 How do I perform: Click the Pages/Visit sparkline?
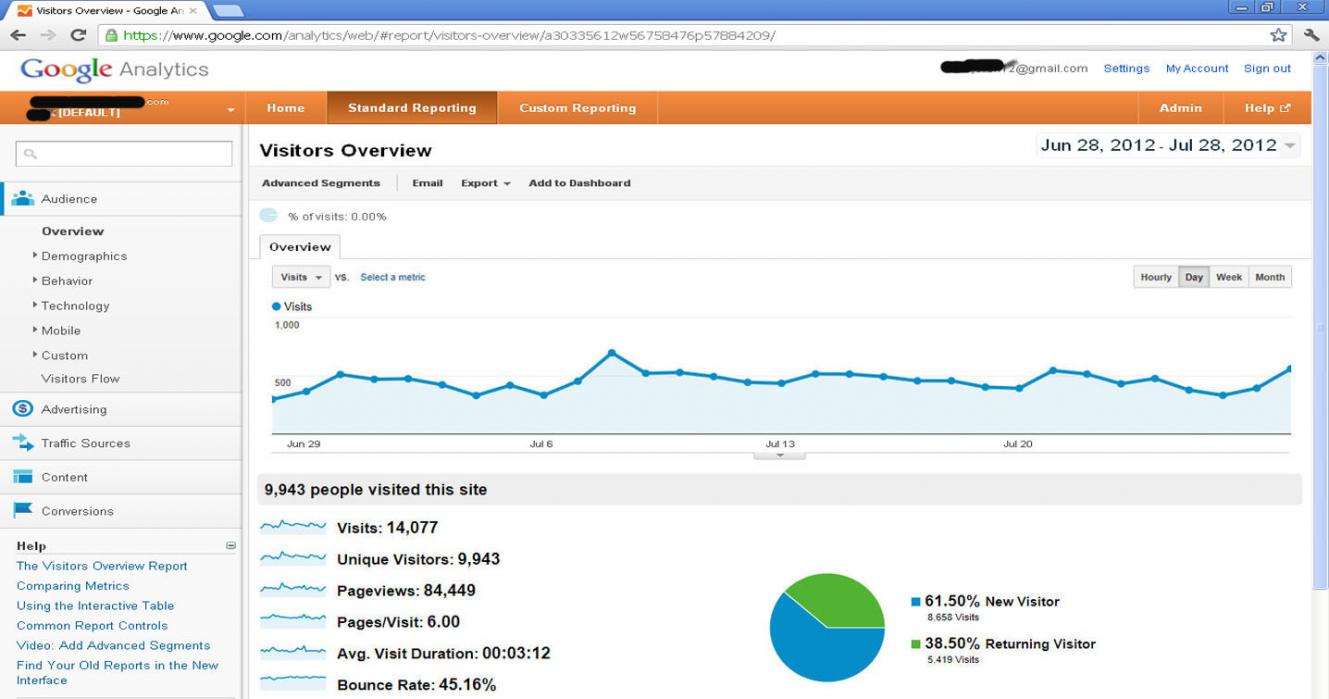(293, 621)
